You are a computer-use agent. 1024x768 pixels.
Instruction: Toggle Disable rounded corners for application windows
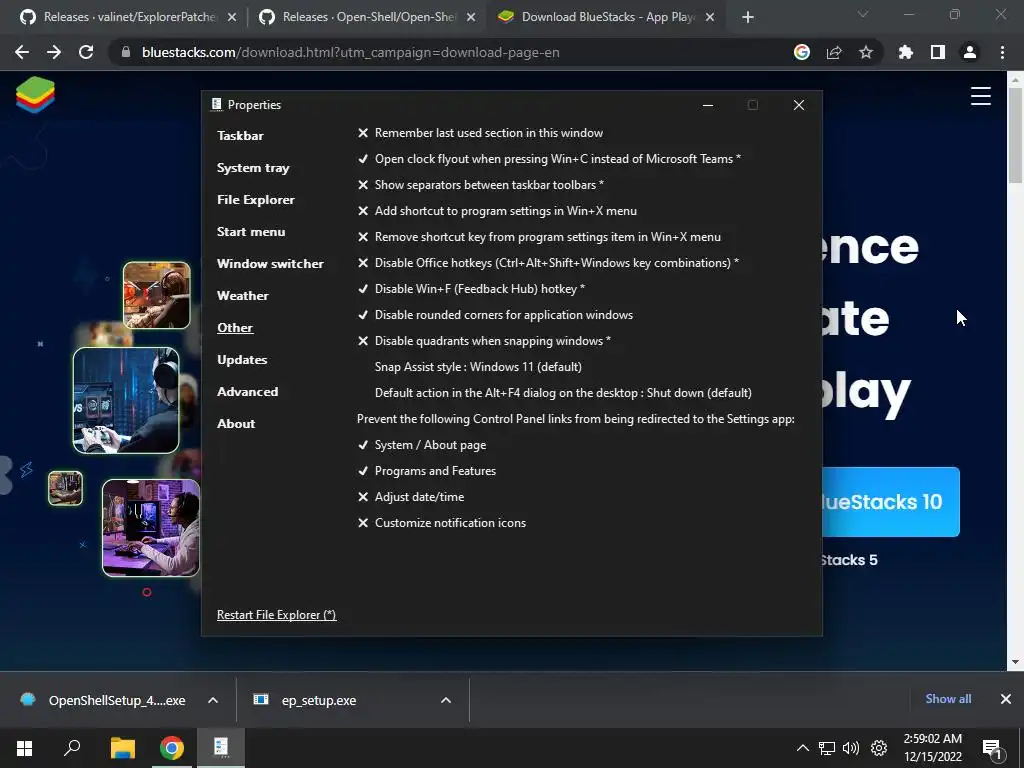[x=495, y=315]
